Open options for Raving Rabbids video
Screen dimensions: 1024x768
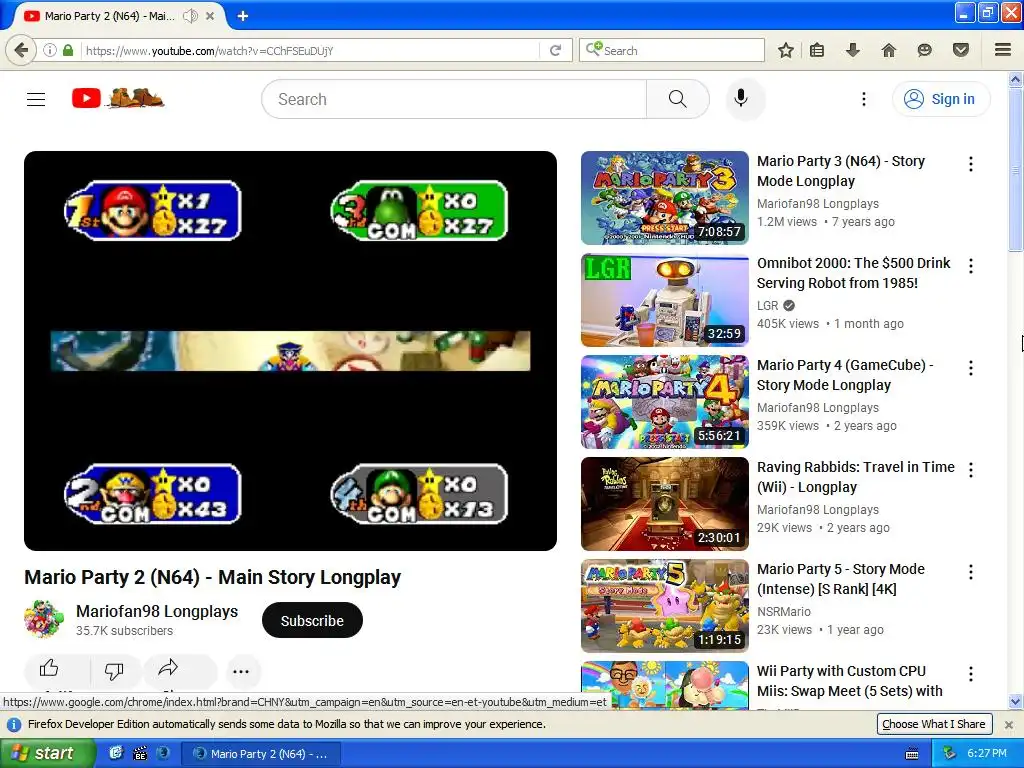click(x=971, y=470)
